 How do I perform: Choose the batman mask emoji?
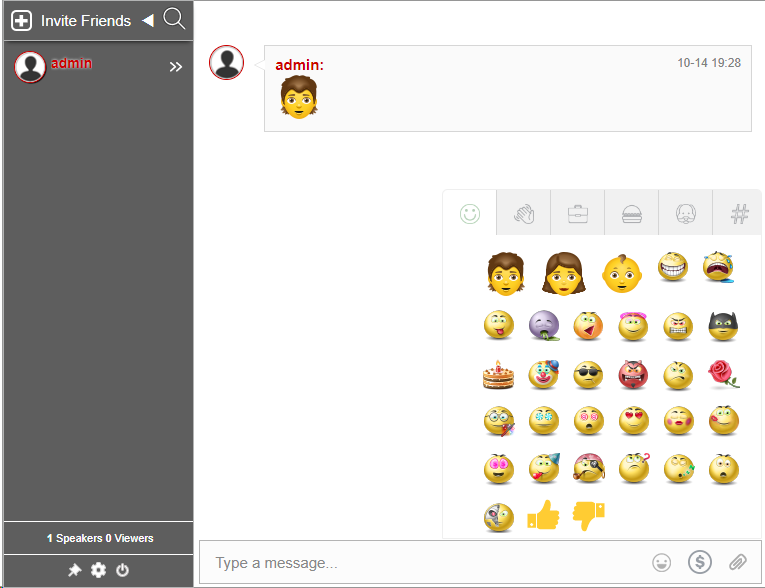click(x=723, y=326)
